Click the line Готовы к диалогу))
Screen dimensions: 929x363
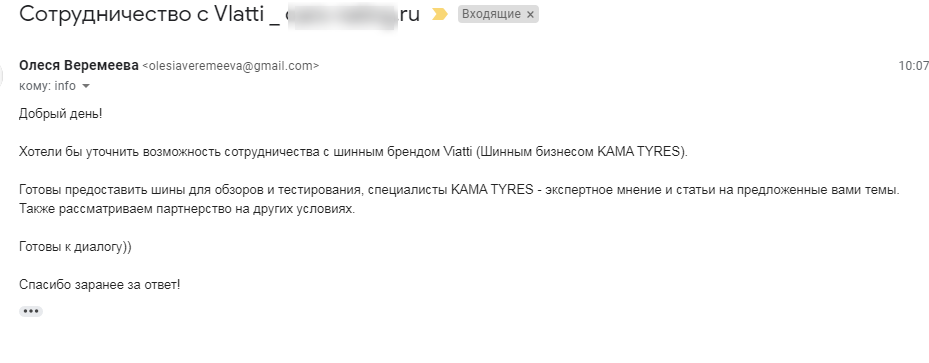(75, 247)
